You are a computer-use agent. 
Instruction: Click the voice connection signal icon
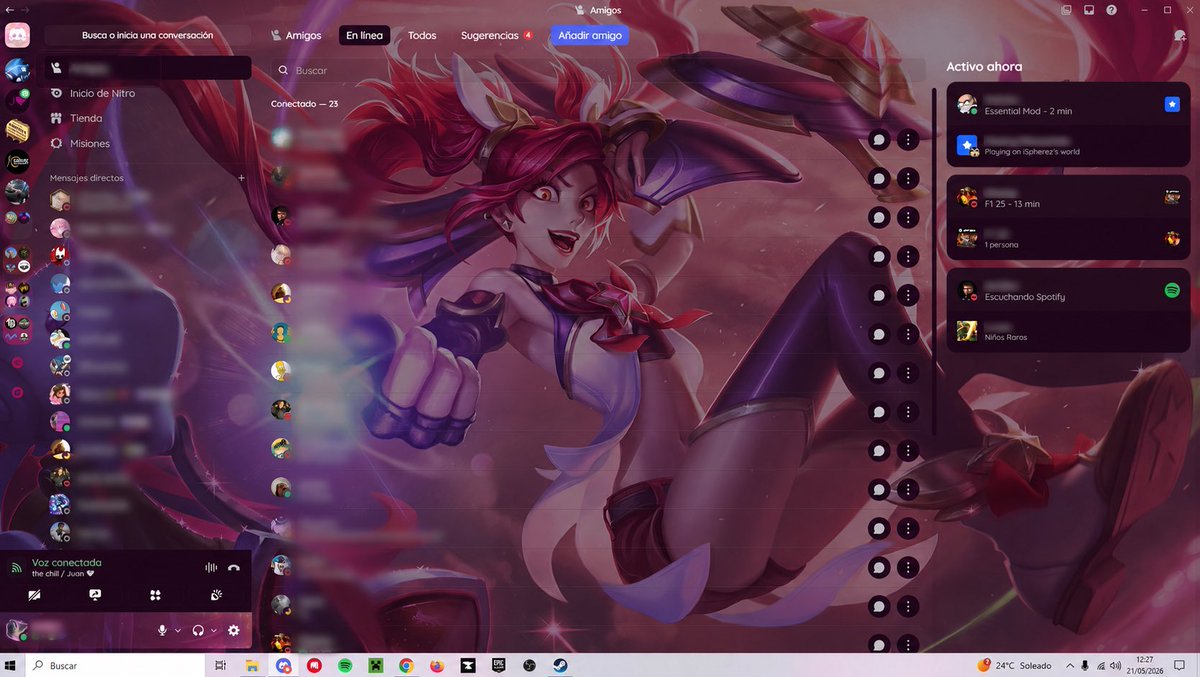16,567
